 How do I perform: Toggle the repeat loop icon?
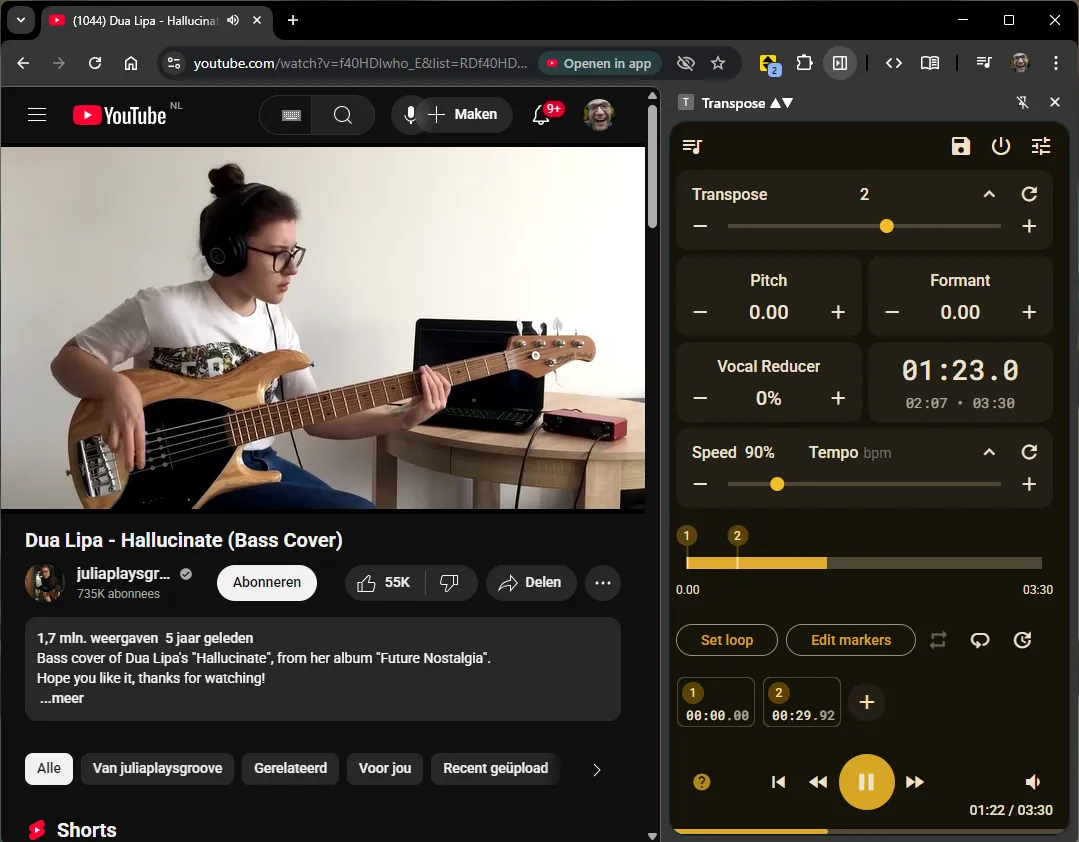point(938,640)
